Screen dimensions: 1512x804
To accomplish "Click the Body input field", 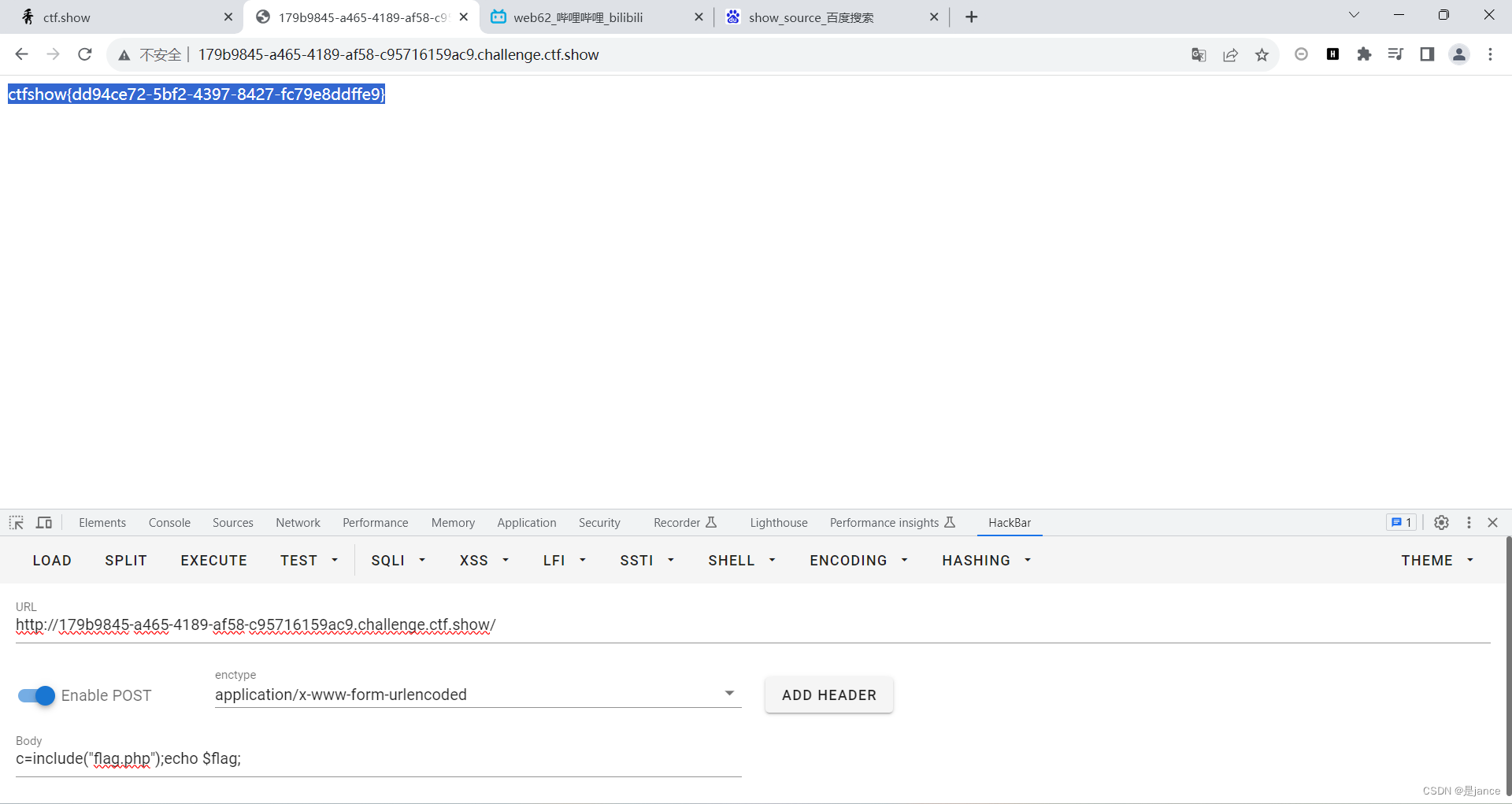I will point(378,758).
